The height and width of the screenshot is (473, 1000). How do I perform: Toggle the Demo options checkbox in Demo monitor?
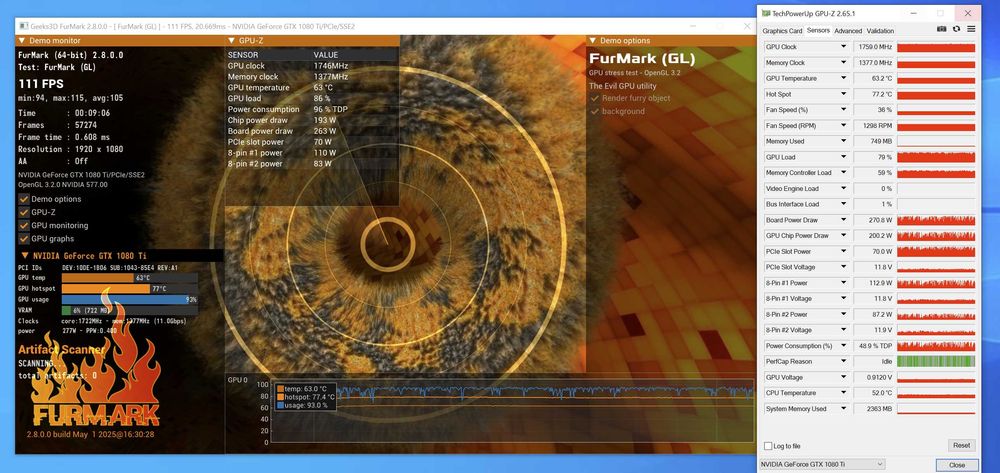24,199
